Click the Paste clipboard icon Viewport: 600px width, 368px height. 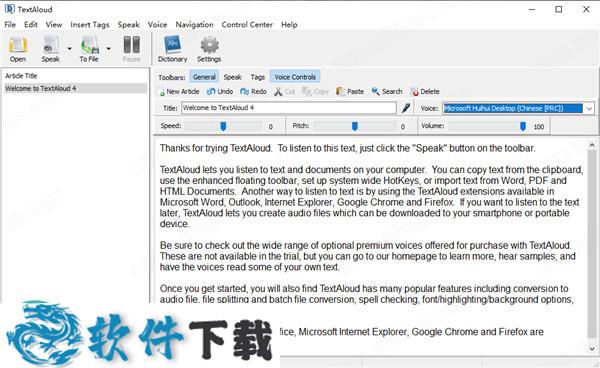pos(350,92)
